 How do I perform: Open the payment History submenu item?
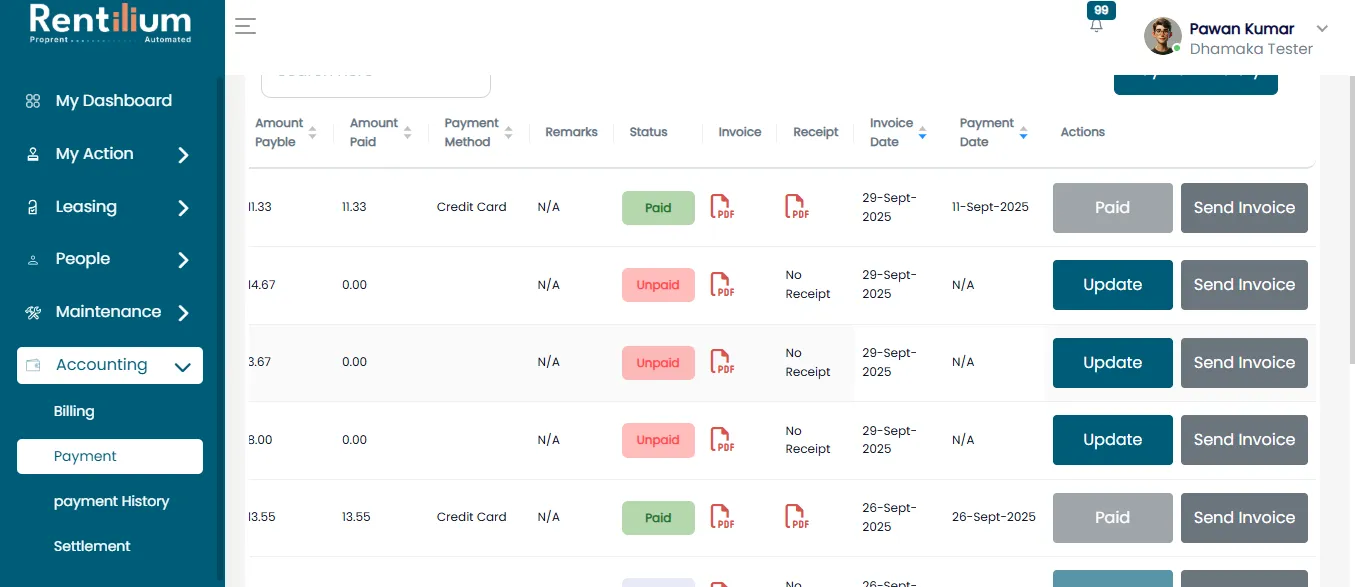111,501
